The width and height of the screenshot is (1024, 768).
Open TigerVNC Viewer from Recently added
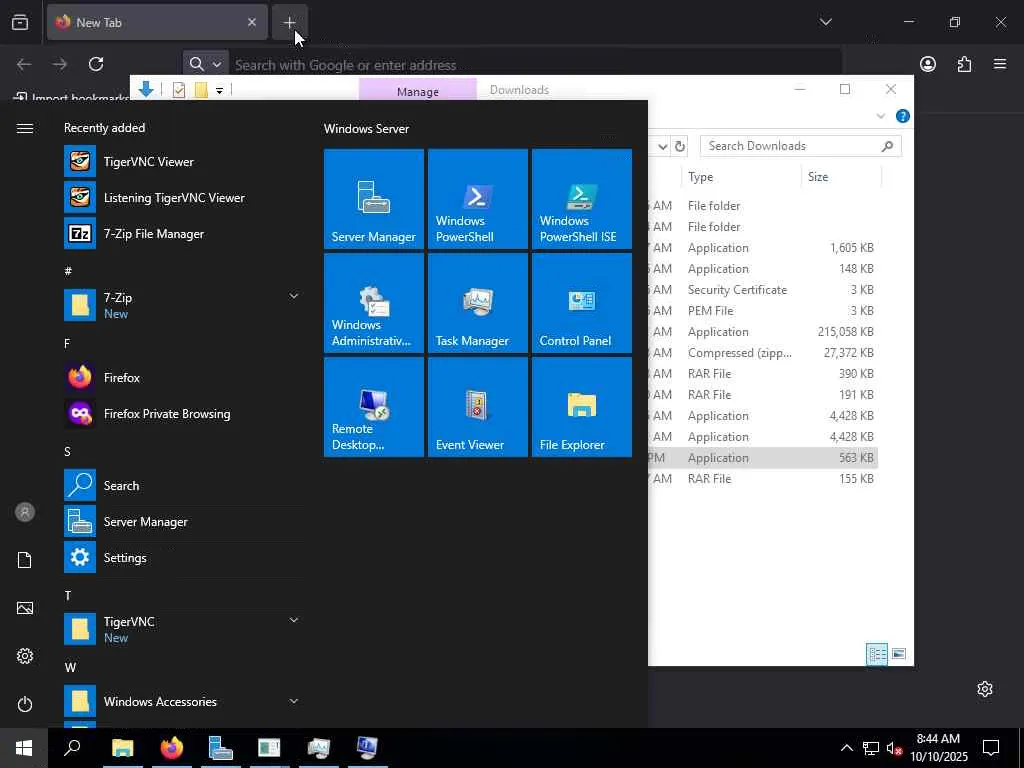point(183,161)
